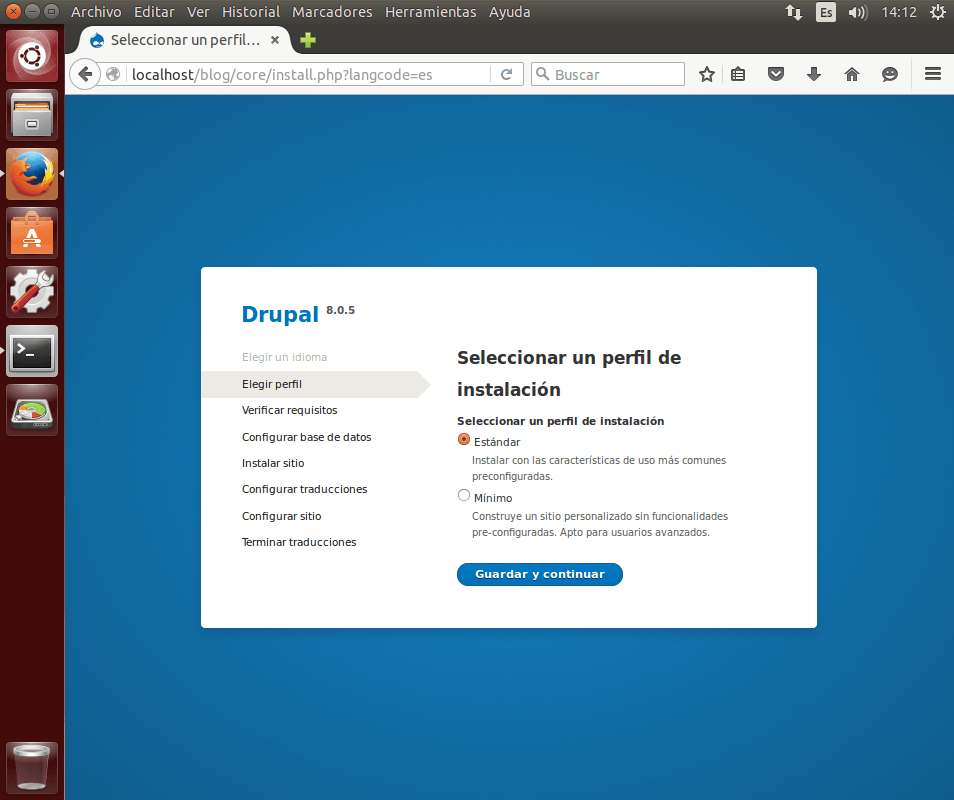Open the Trash in the launcher

pos(32,767)
